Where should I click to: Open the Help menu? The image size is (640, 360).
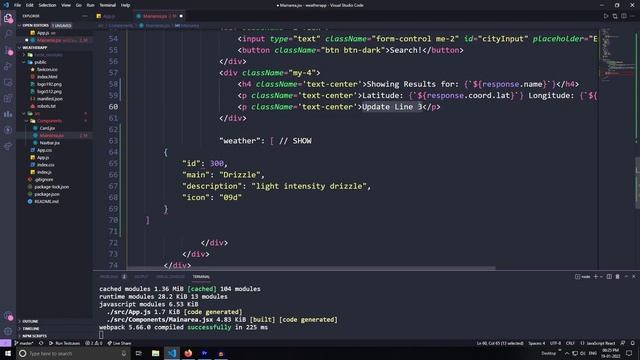pyautogui.click(x=125, y=5)
